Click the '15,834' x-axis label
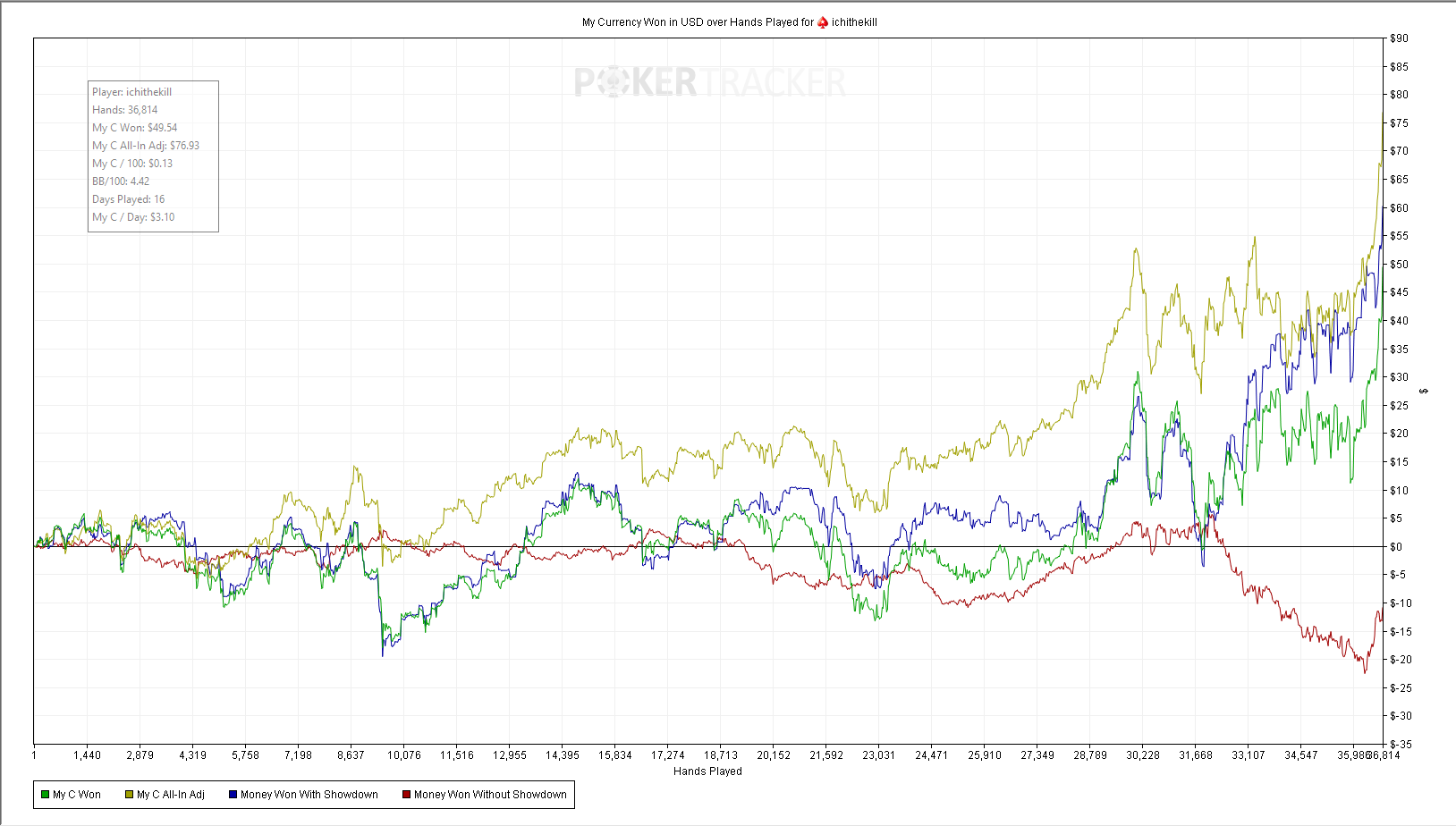The image size is (1456, 826). coord(614,755)
